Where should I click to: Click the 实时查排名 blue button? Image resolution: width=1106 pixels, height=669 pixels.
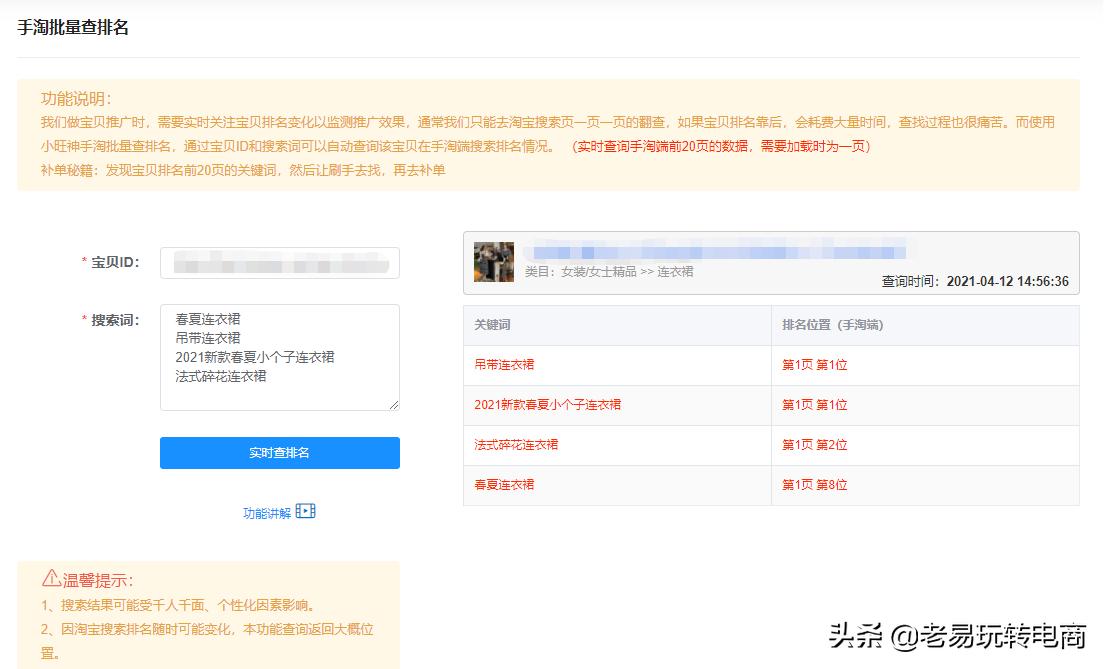tap(279, 453)
